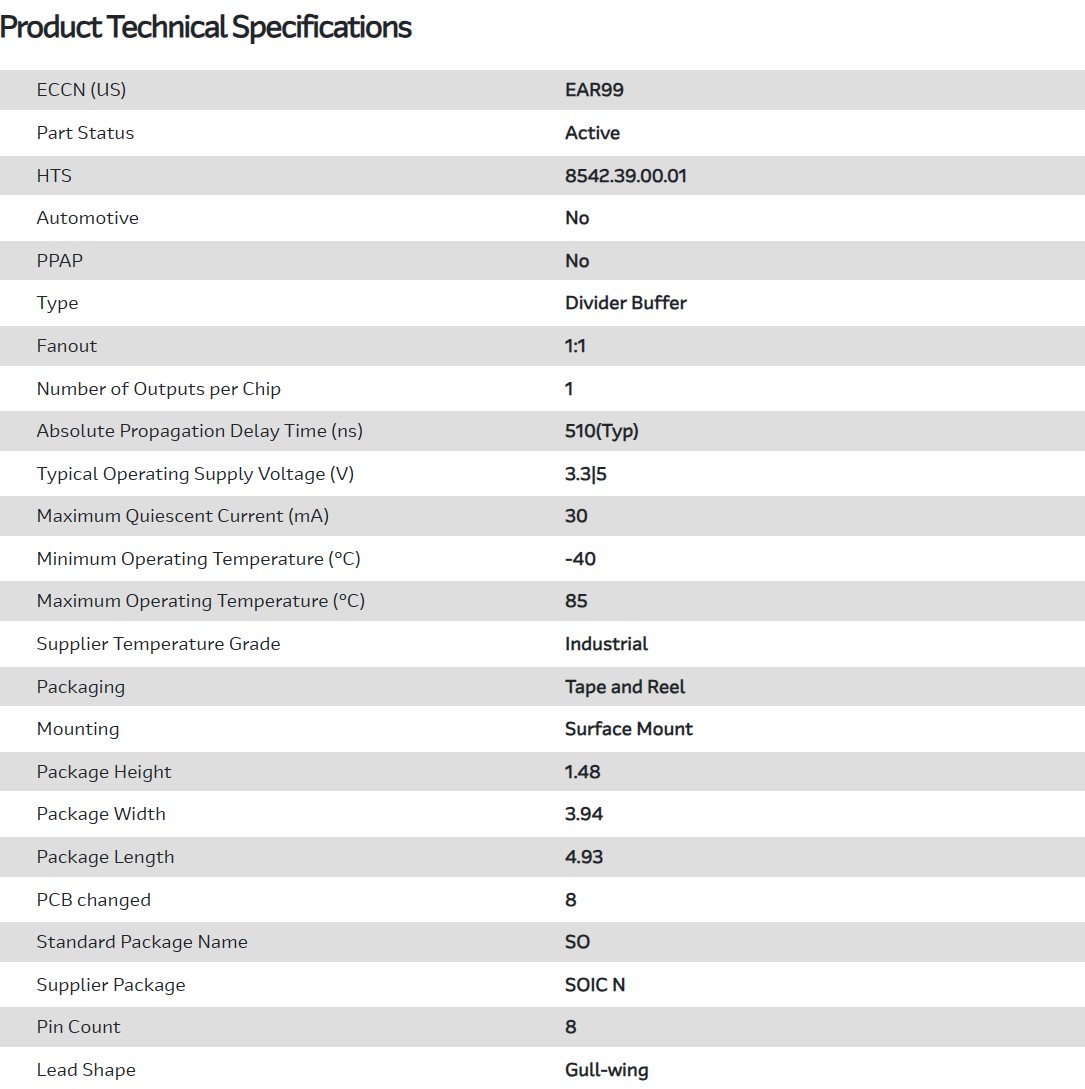
Task: Select the Industrial temperature grade value
Action: point(606,644)
